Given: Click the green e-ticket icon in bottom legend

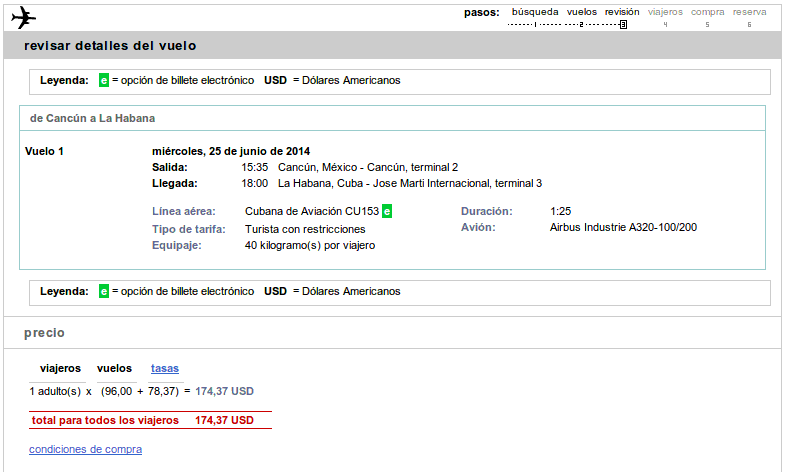Looking at the screenshot, I should pyautogui.click(x=104, y=291).
